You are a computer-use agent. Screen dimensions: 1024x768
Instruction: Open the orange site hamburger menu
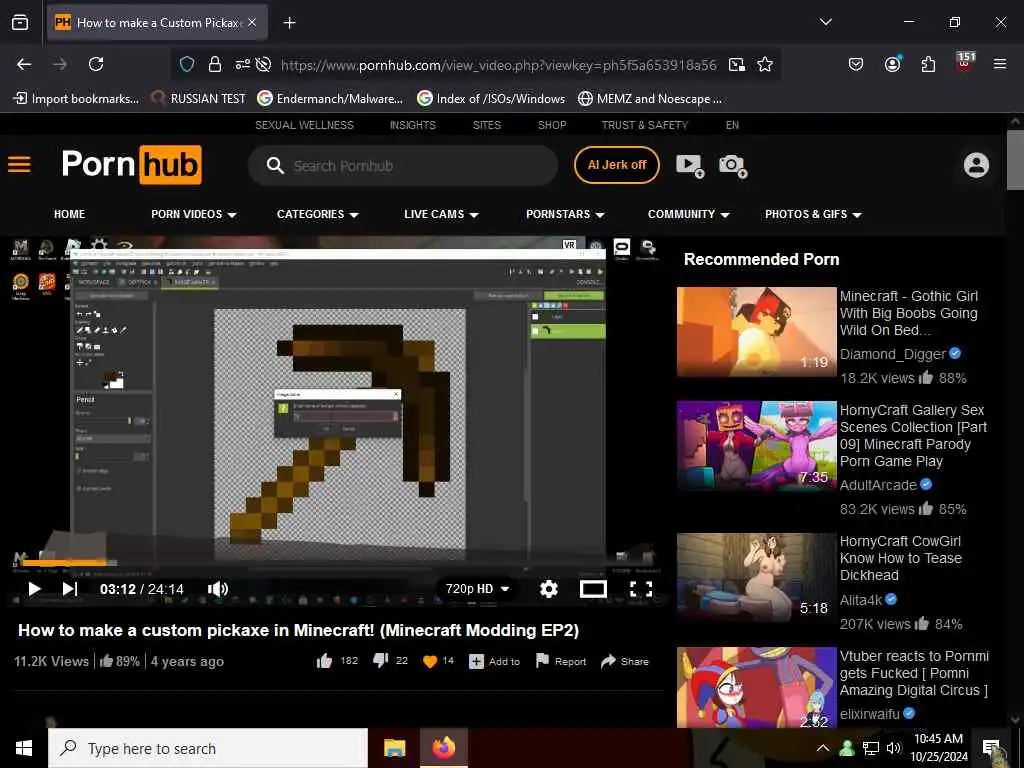pos(19,164)
